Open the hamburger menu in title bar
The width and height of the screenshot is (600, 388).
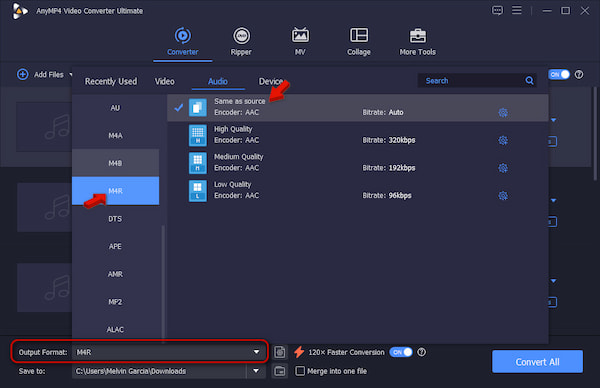tap(517, 10)
